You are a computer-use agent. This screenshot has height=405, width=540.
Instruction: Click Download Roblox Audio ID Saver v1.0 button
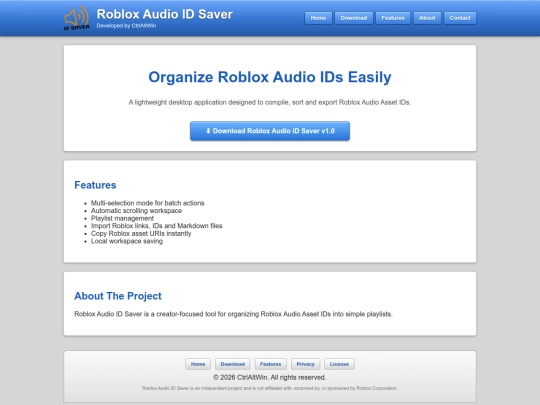(270, 131)
